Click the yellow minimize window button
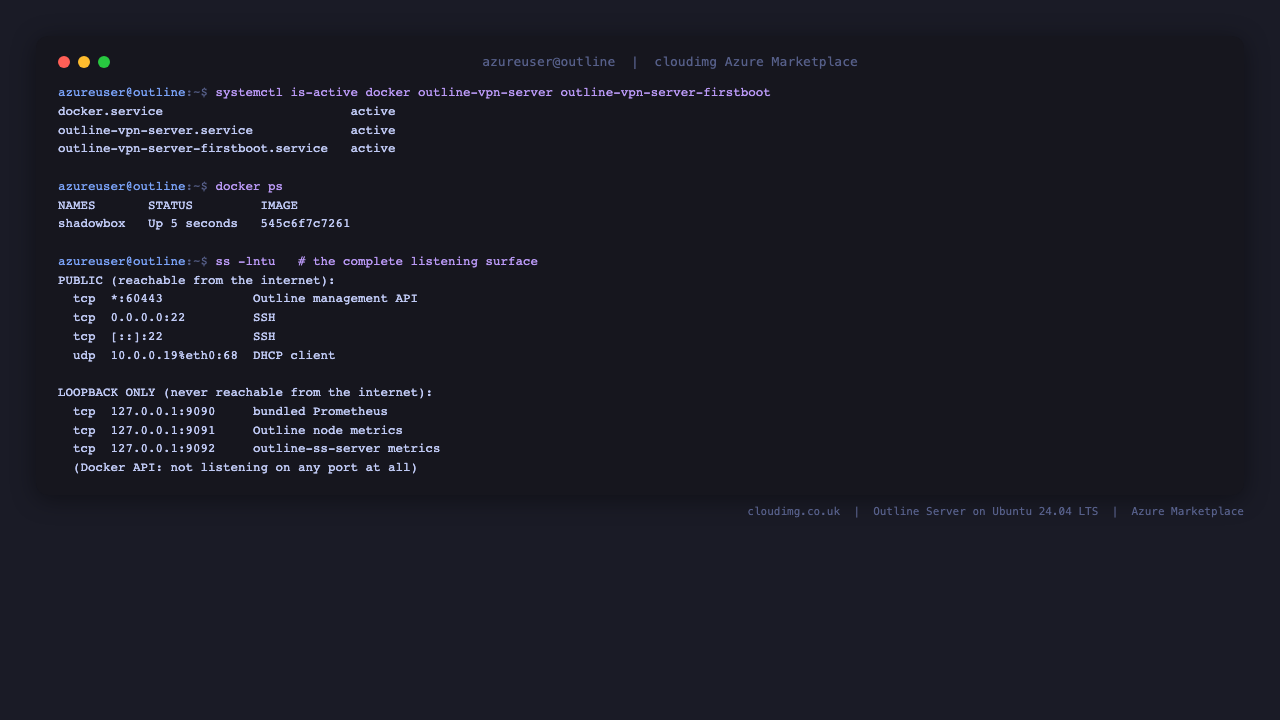Viewport: 1280px width, 720px height. tap(84, 62)
